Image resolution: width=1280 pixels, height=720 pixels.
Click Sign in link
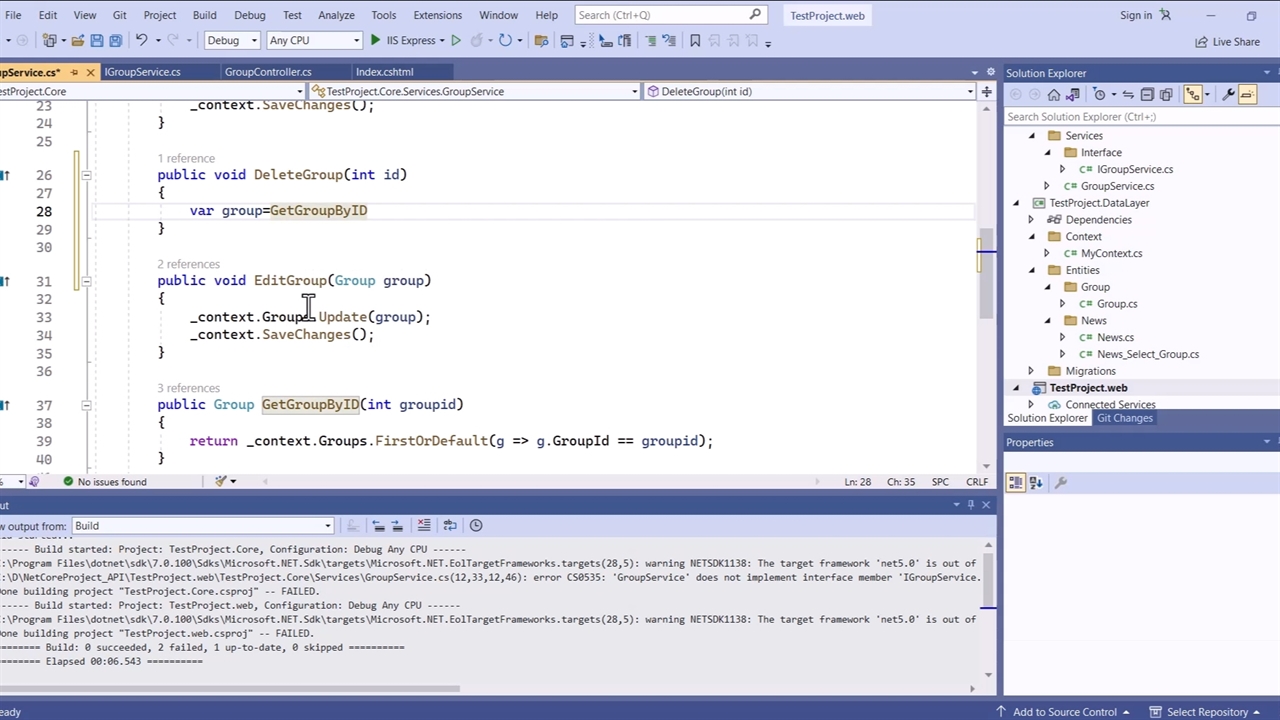pos(1136,15)
